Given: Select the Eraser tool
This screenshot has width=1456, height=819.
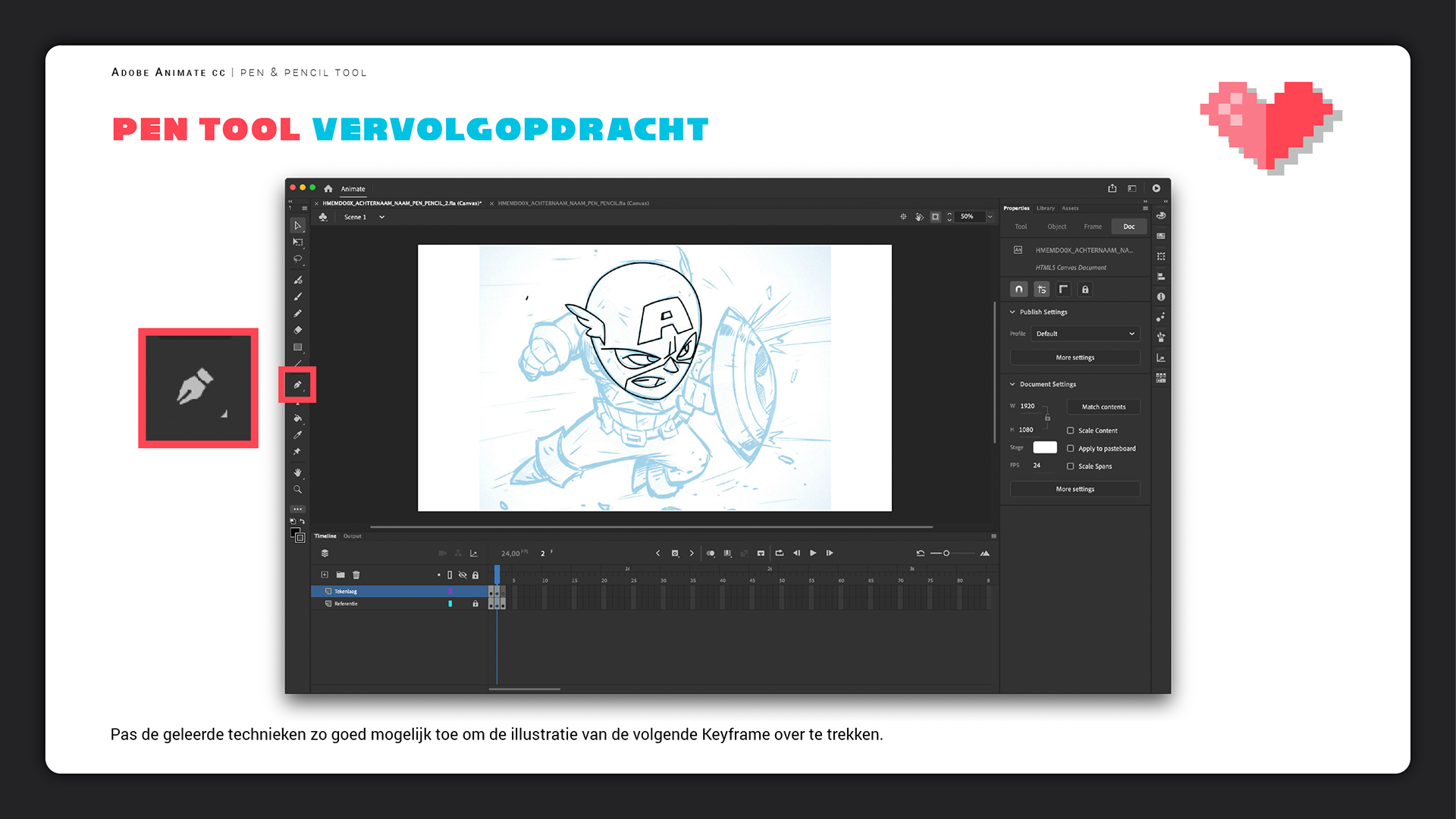Looking at the screenshot, I should (297, 331).
